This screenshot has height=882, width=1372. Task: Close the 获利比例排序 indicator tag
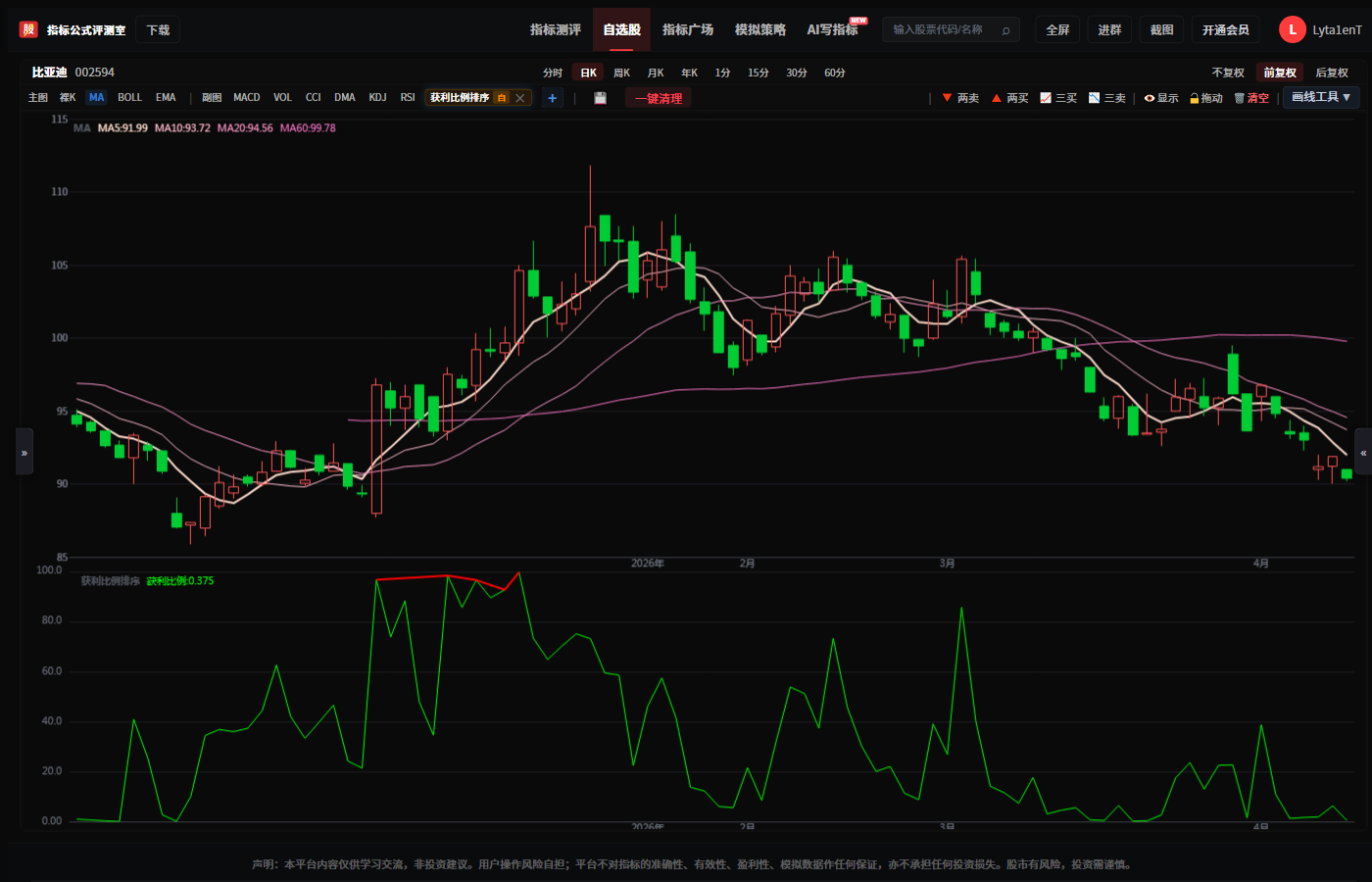point(520,98)
